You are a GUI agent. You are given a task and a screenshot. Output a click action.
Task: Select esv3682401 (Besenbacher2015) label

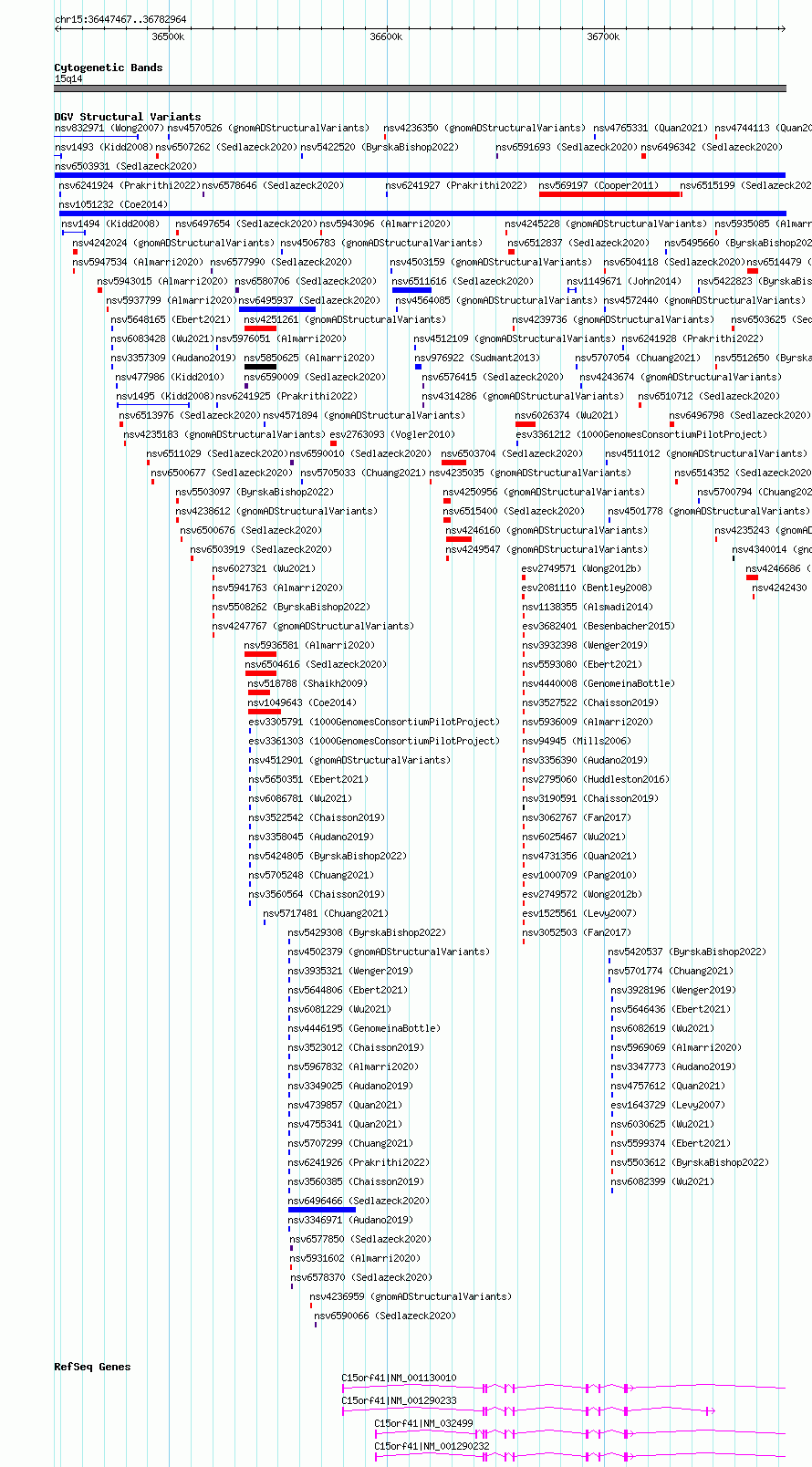[599, 626]
